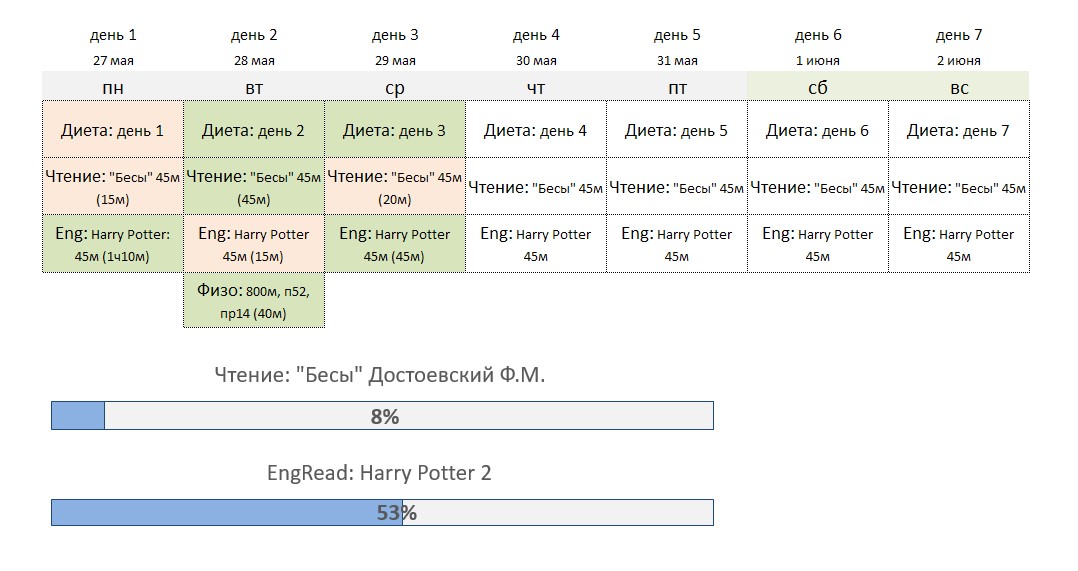Select the 'Физо: 800м, п52, пр14' cell
The height and width of the screenshot is (571, 1078).
pos(254,300)
